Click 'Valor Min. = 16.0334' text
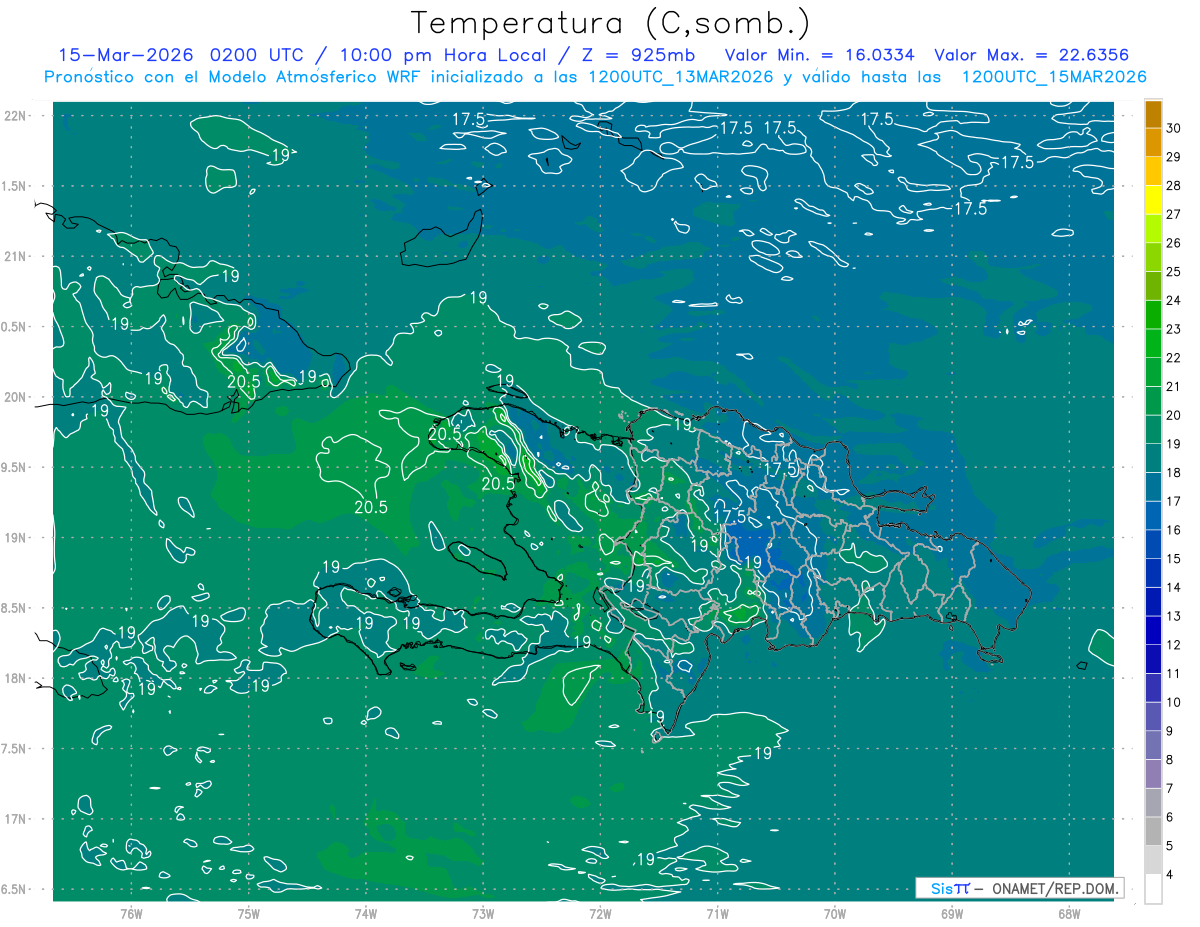 coord(821,55)
